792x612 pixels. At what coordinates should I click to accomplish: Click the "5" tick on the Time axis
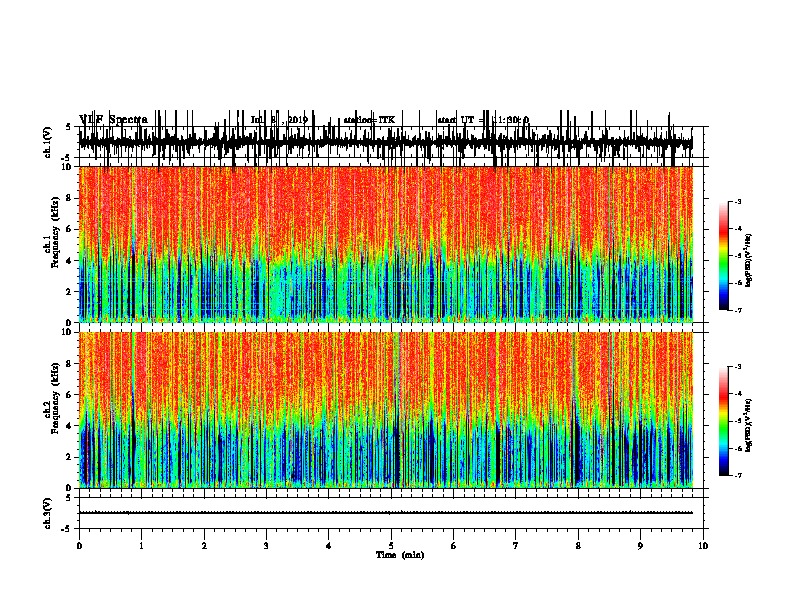[391, 546]
